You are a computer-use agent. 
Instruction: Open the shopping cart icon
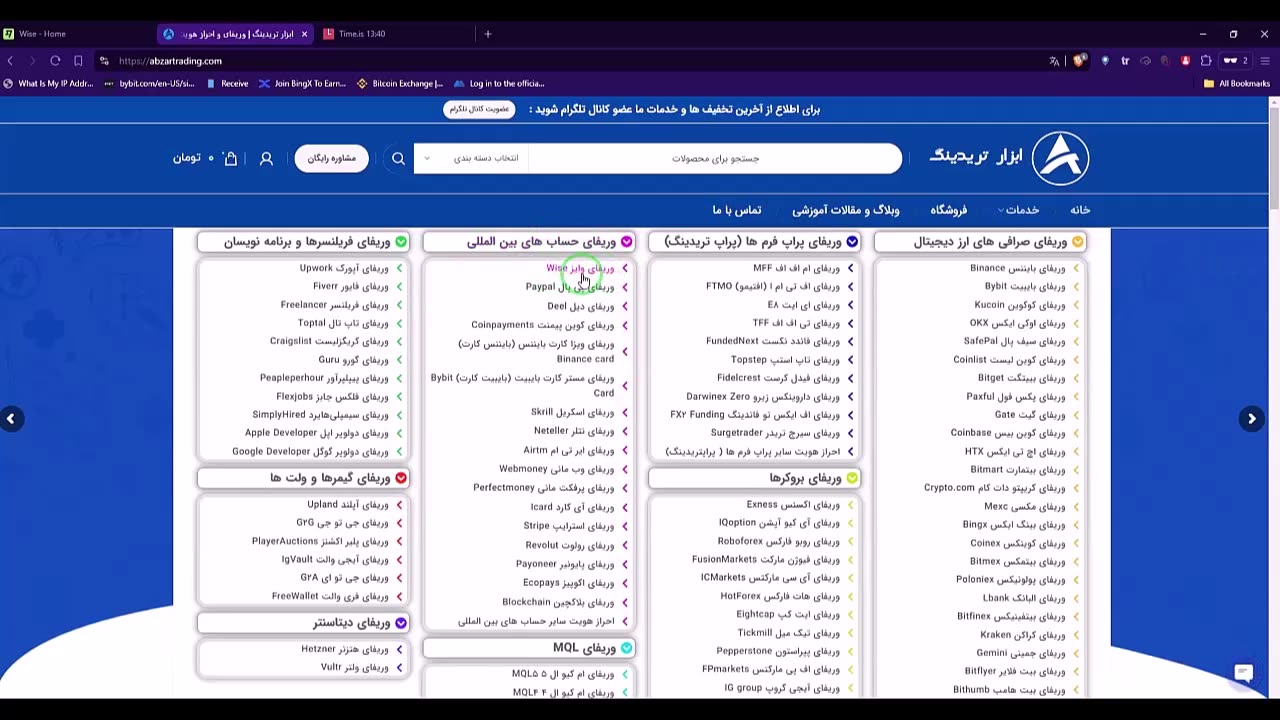pos(231,158)
